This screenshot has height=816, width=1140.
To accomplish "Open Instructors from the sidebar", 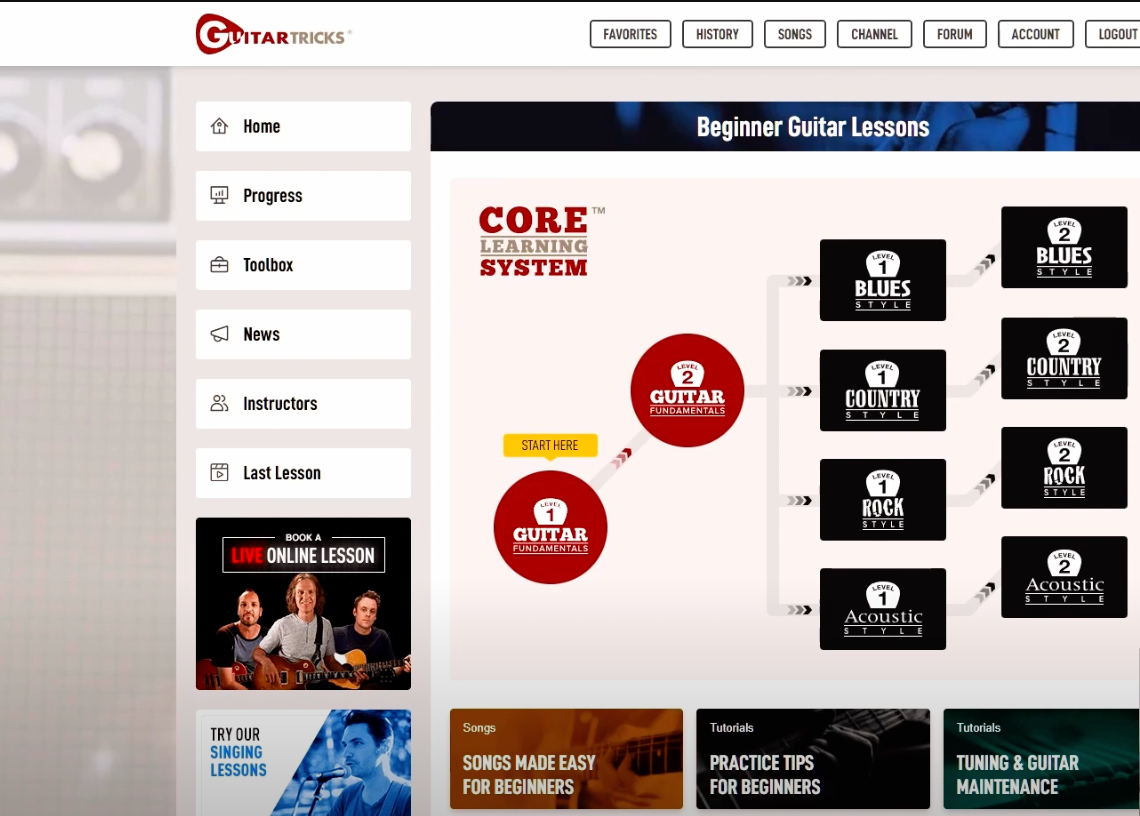I will point(303,404).
